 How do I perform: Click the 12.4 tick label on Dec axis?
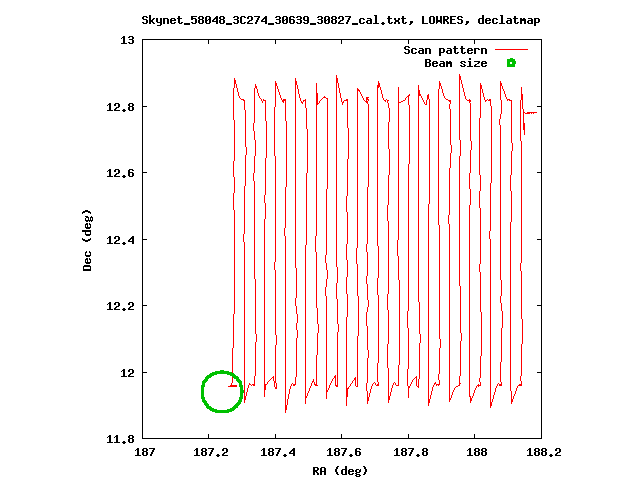[120, 240]
